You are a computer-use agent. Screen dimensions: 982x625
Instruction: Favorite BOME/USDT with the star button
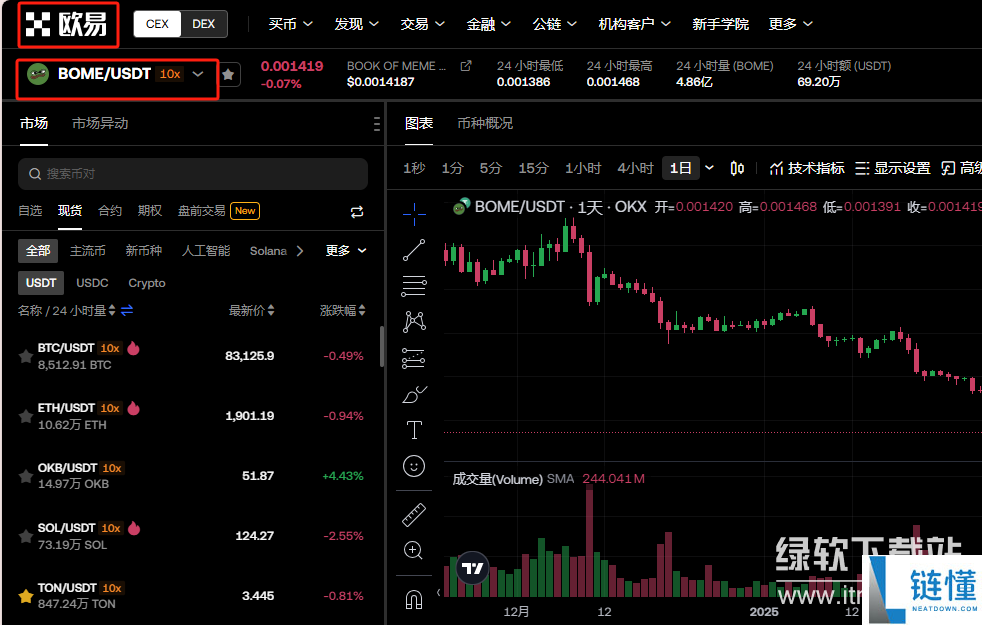click(229, 75)
